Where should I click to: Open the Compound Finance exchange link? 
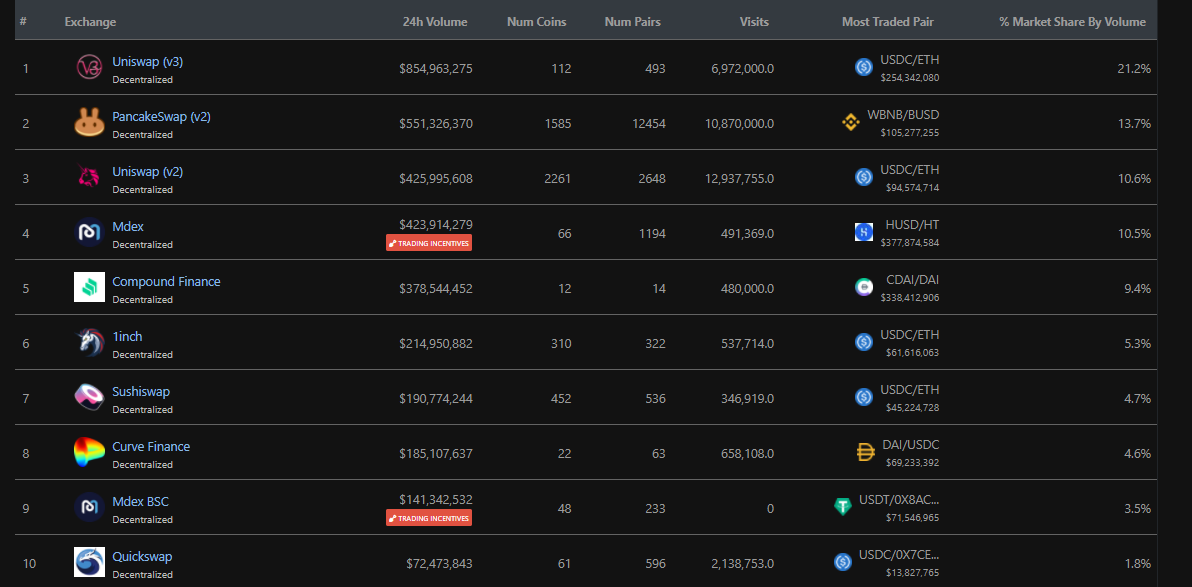tap(166, 281)
